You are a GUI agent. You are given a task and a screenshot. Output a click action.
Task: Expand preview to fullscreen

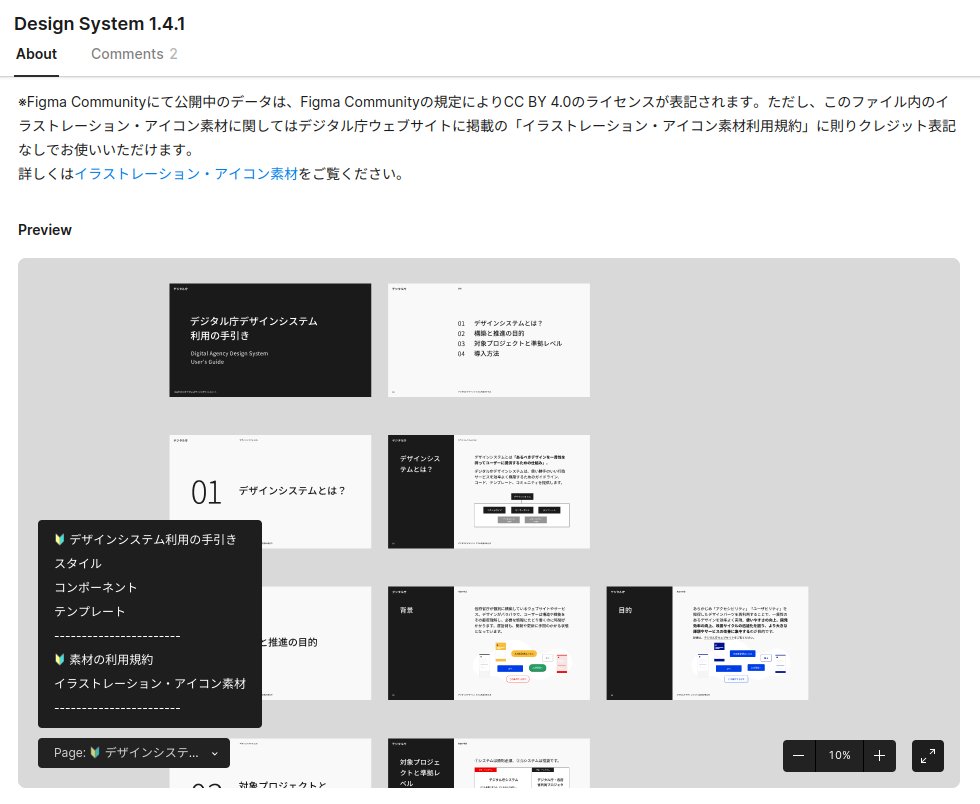coord(928,756)
